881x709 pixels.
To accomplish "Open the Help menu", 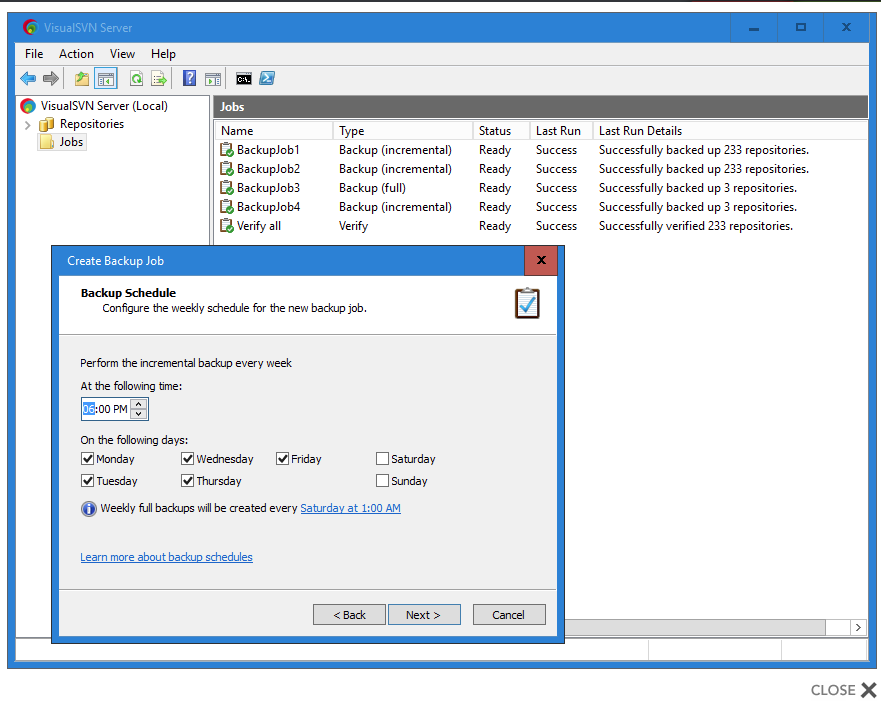I will 164,54.
